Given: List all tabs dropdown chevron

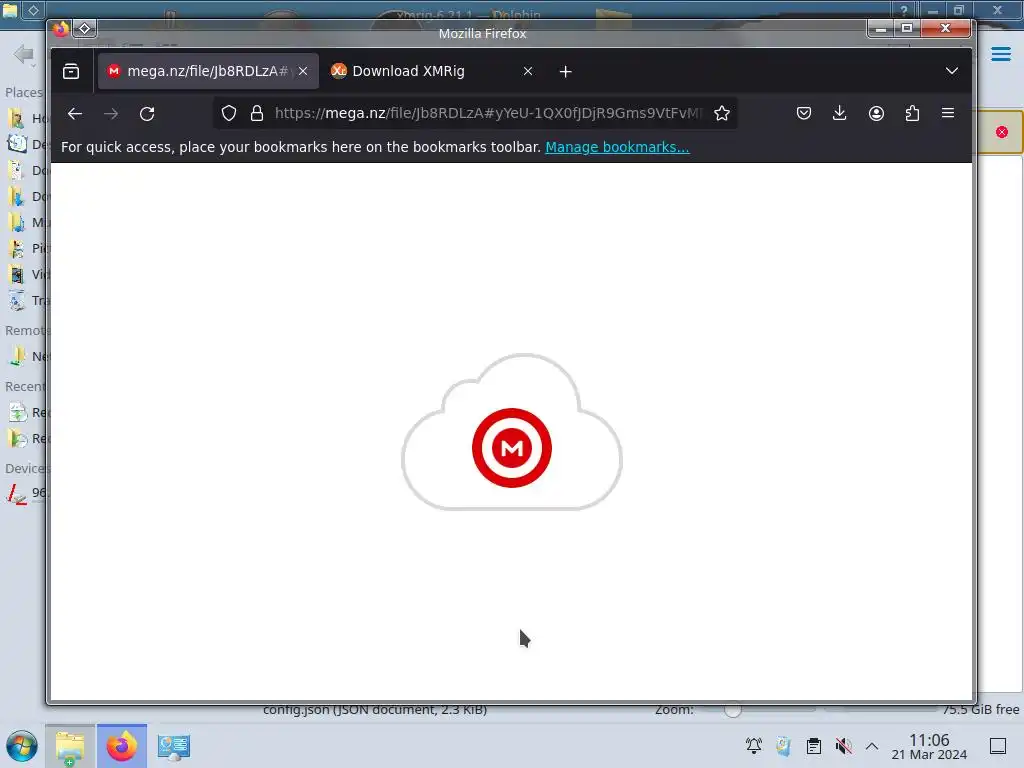Looking at the screenshot, I should tap(952, 71).
